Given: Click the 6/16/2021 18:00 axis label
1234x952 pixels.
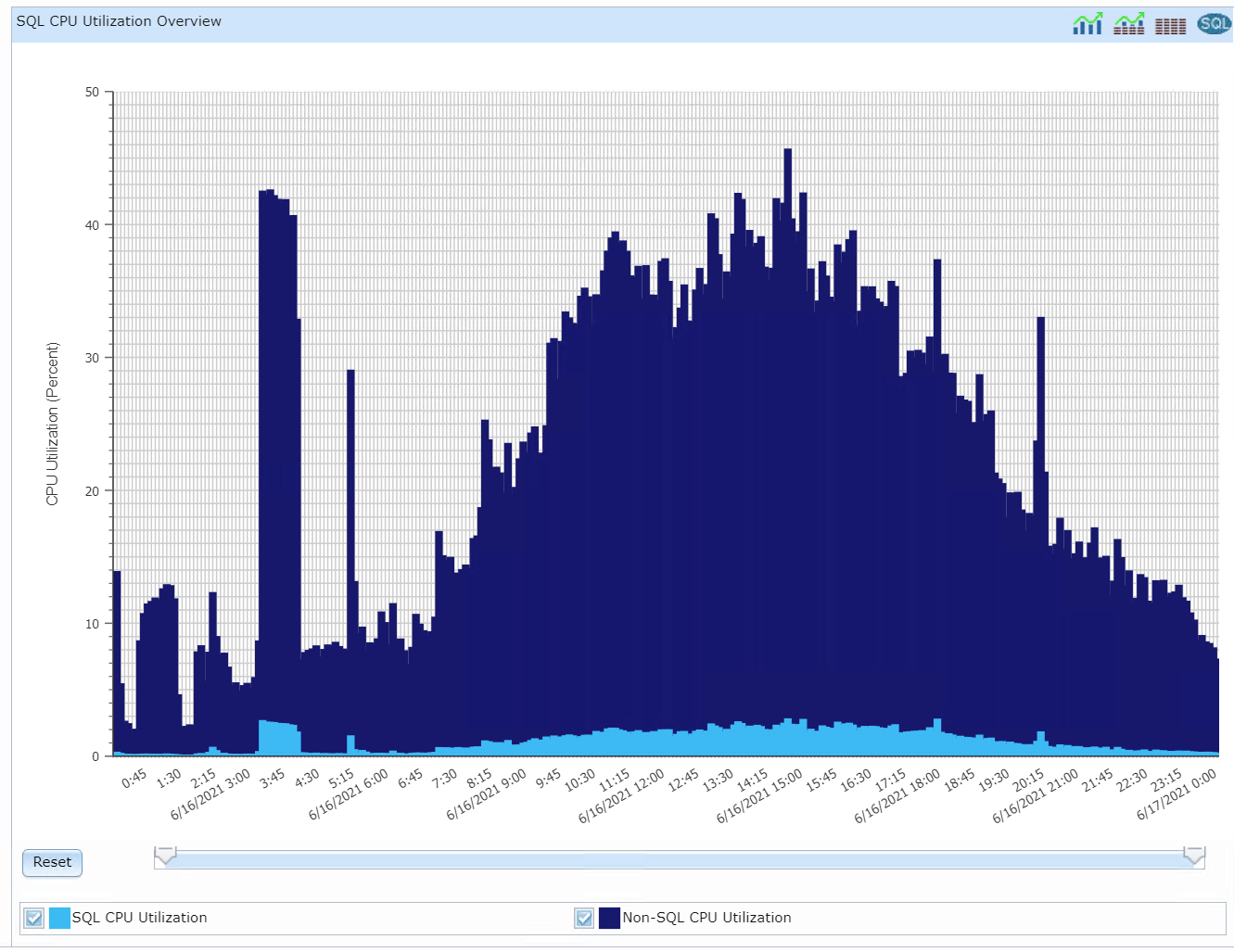Looking at the screenshot, I should [x=897, y=796].
